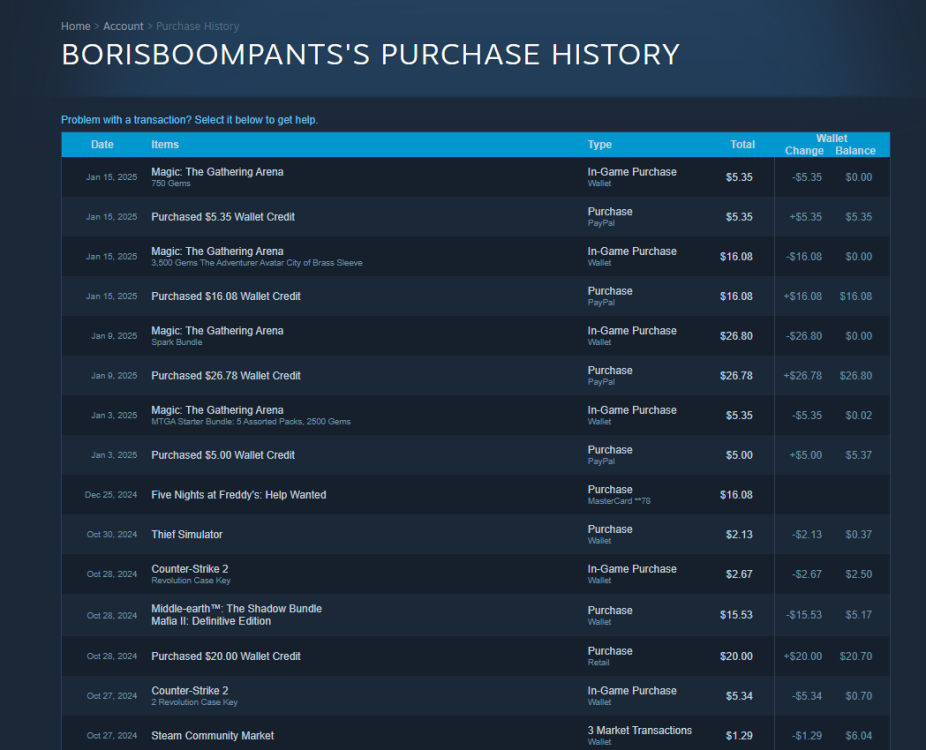The image size is (926, 750).
Task: Click the Type column header
Action: [x=599, y=144]
